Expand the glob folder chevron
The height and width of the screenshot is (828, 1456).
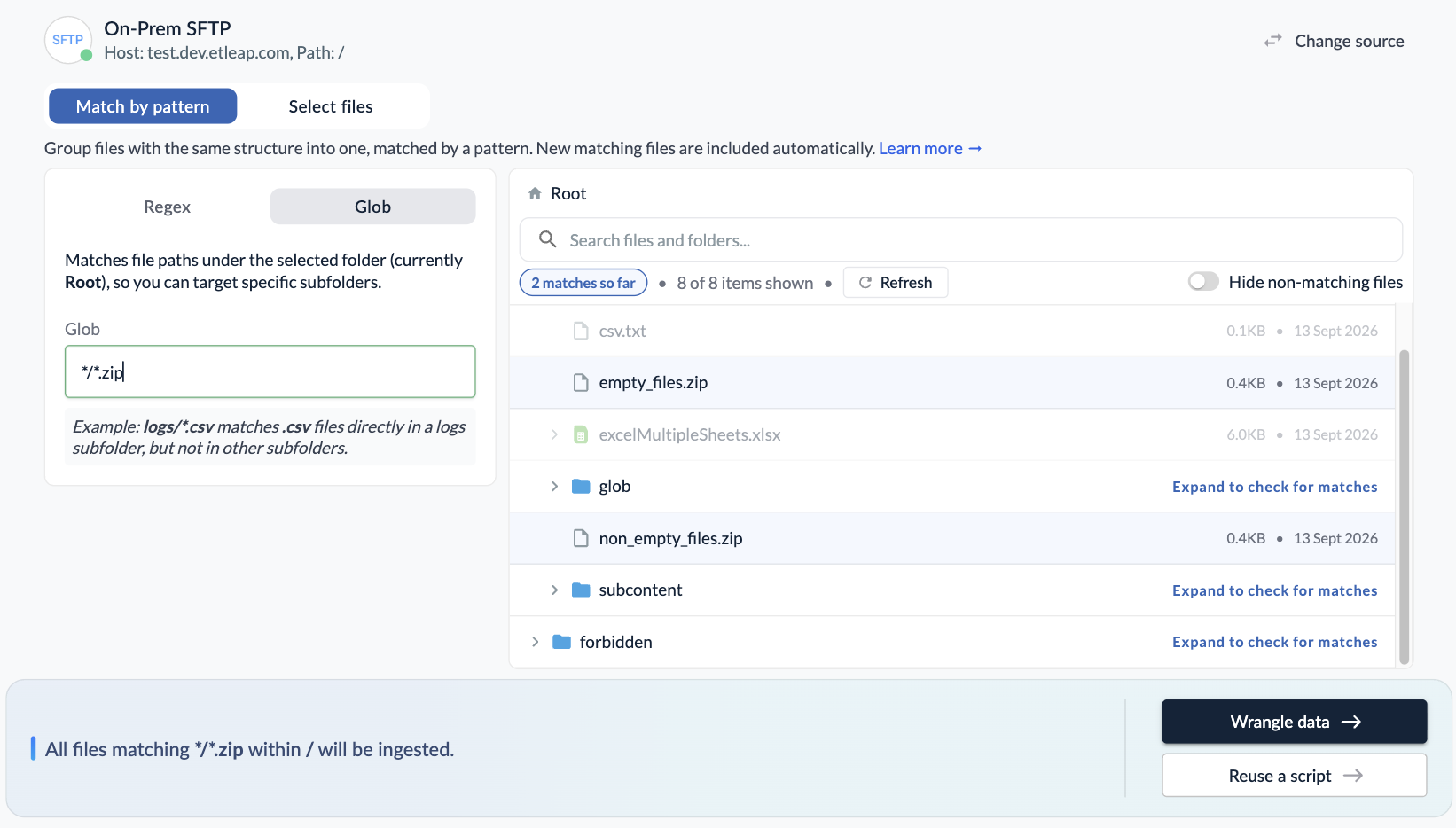click(554, 486)
